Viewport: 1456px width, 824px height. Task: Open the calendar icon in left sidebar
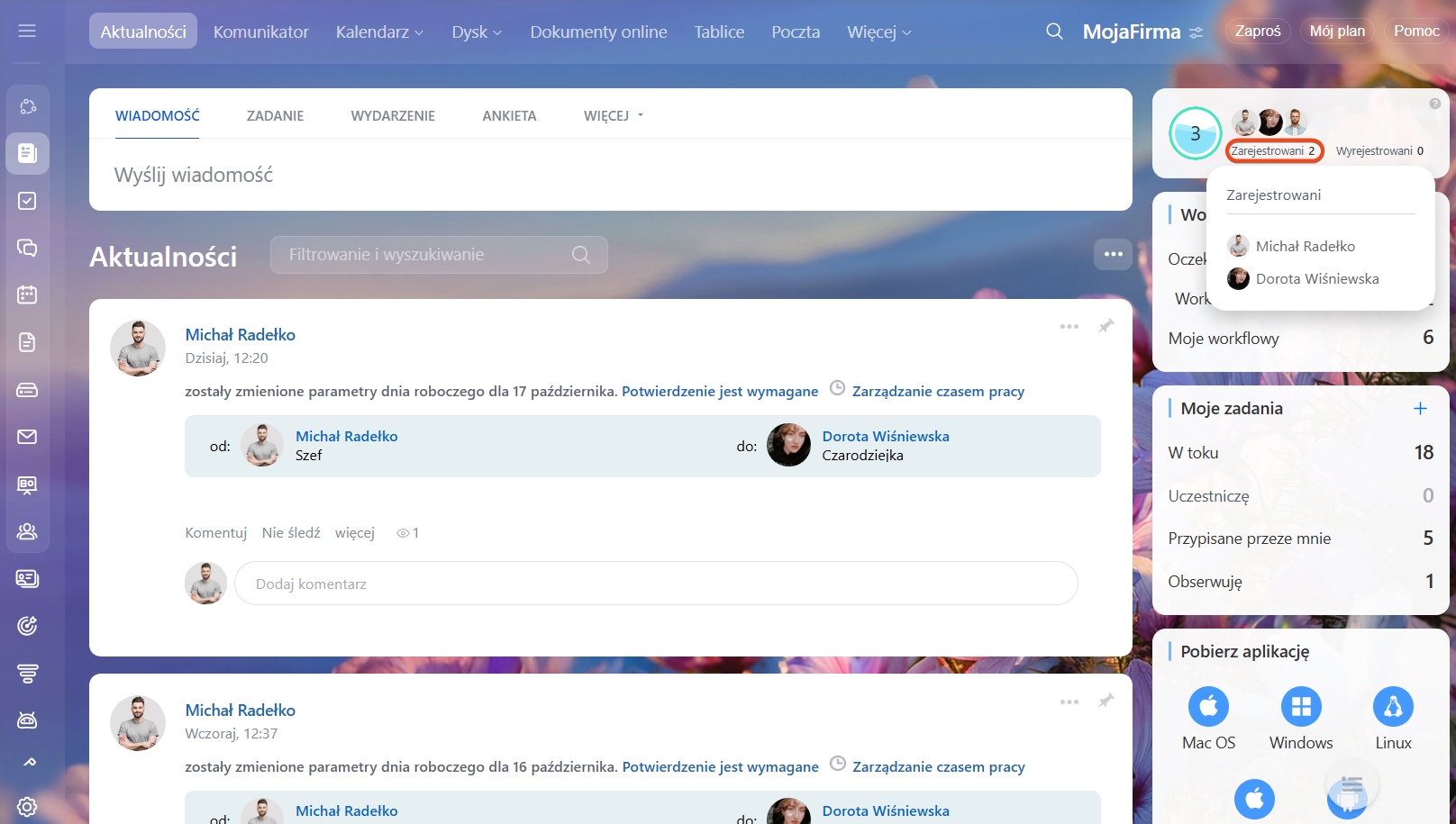tap(27, 294)
